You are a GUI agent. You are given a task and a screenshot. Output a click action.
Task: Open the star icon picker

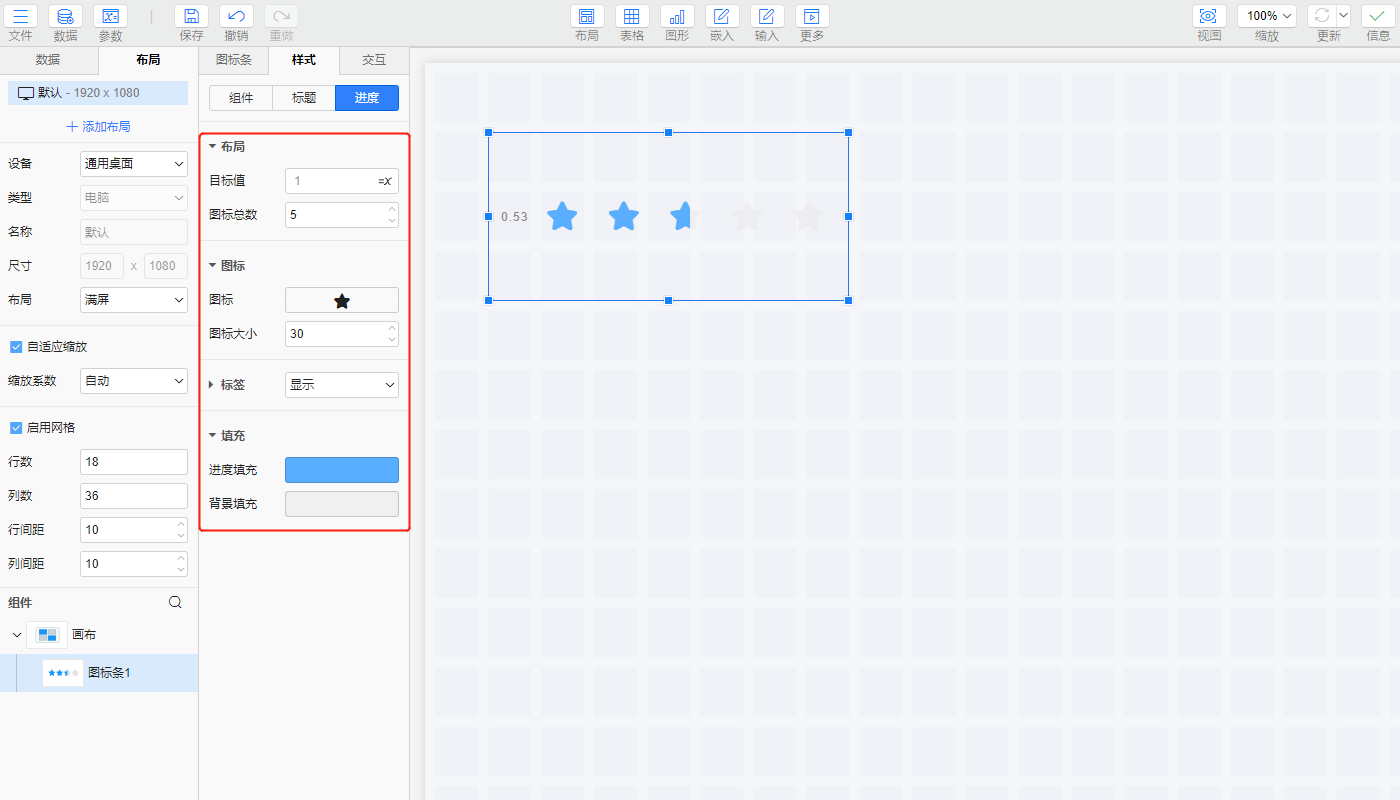coord(341,300)
